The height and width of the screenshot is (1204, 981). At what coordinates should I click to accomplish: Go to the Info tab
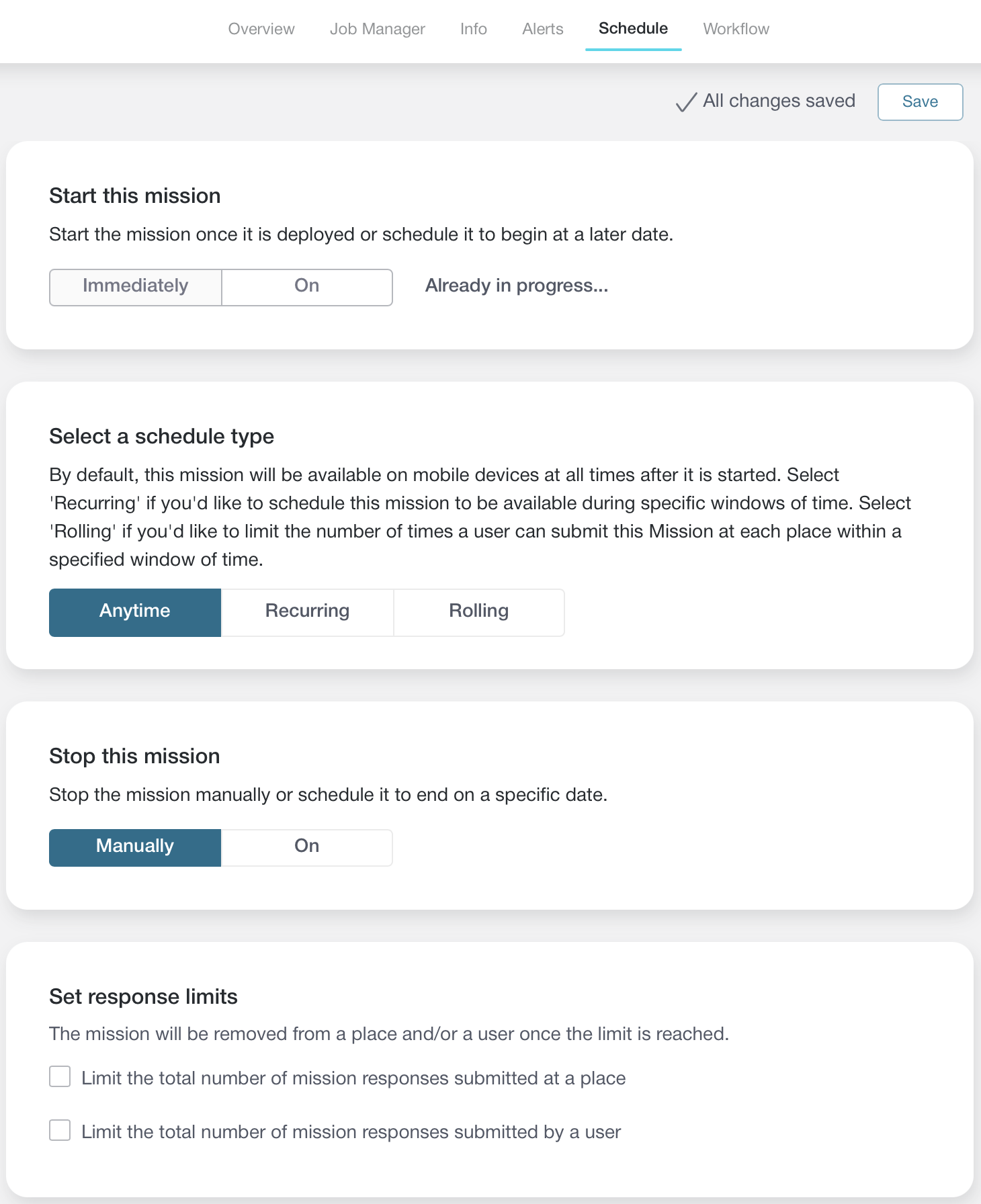(474, 29)
